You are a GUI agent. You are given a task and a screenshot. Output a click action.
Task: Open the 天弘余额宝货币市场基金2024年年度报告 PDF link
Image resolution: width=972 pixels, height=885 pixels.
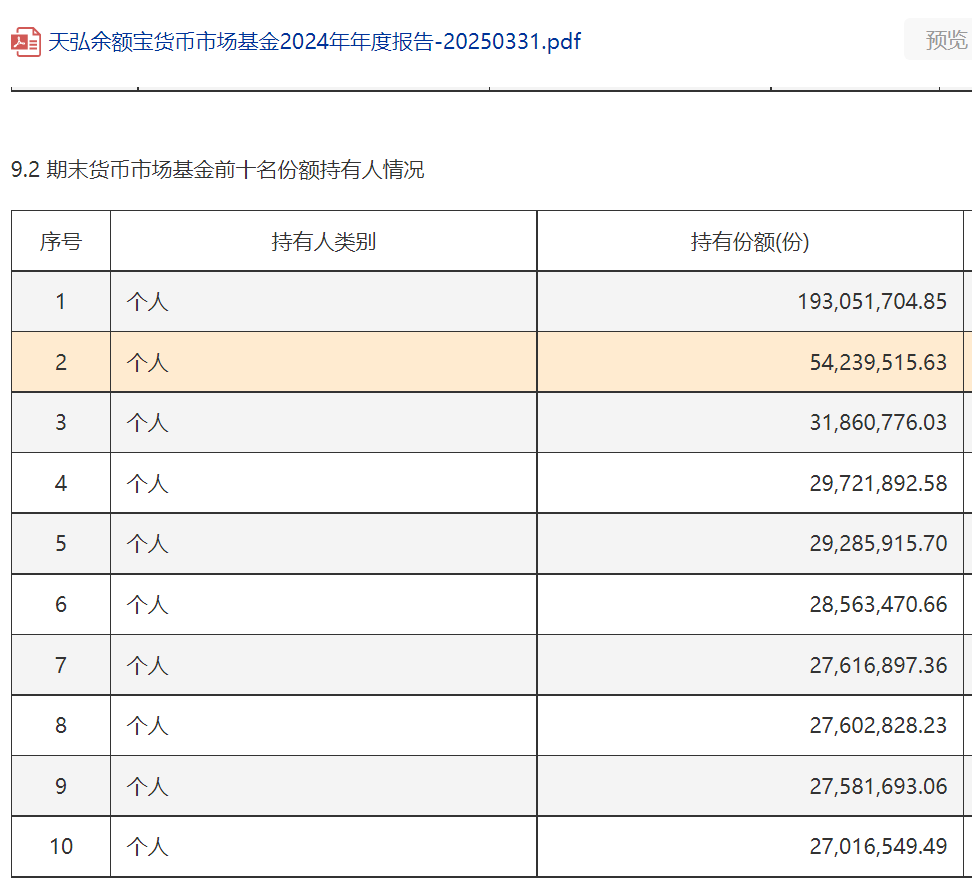click(x=314, y=42)
